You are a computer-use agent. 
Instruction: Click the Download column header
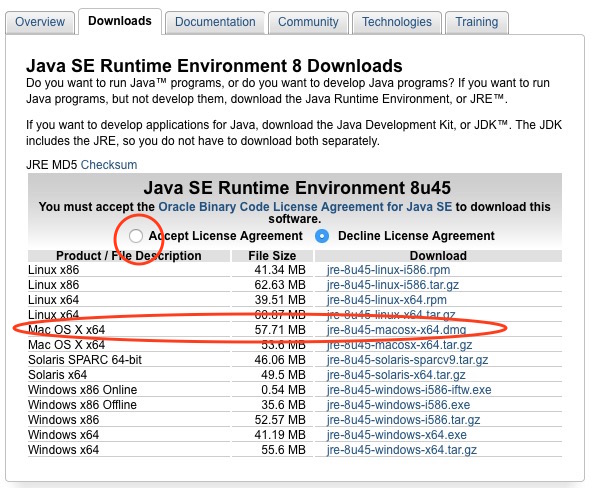[438, 256]
